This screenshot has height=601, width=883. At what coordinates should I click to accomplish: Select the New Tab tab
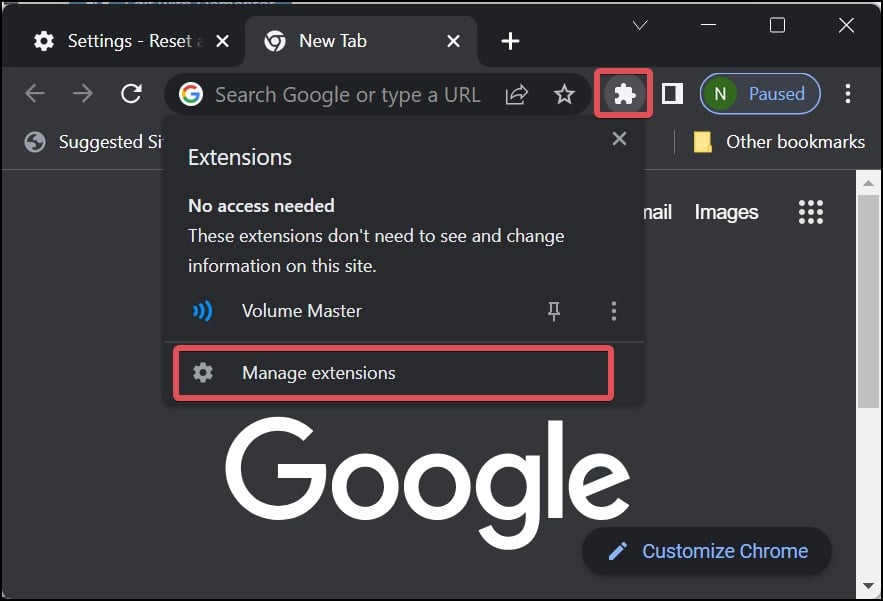(362, 41)
